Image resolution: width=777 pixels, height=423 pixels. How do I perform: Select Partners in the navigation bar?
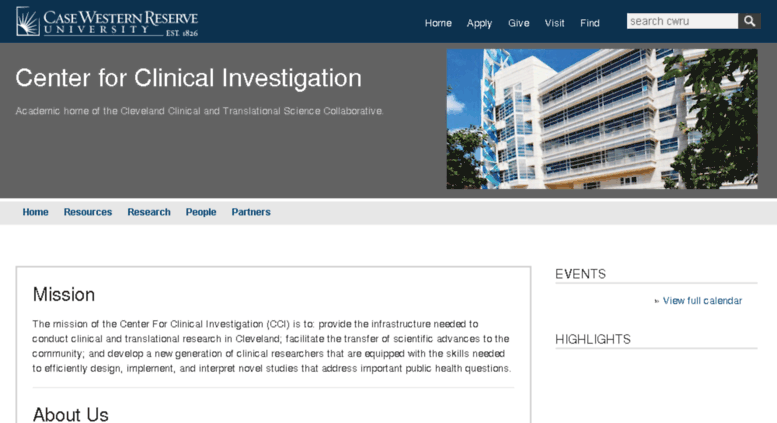[x=251, y=212]
